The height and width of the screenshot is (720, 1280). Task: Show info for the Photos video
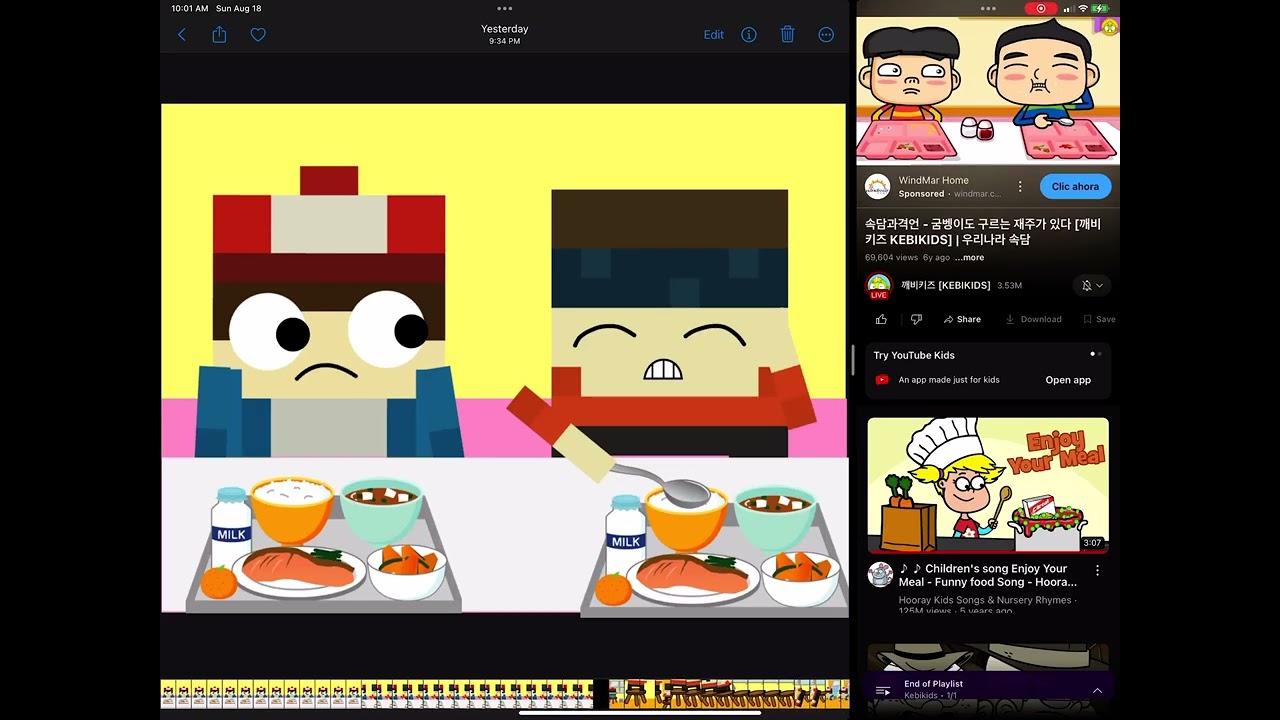pyautogui.click(x=749, y=35)
